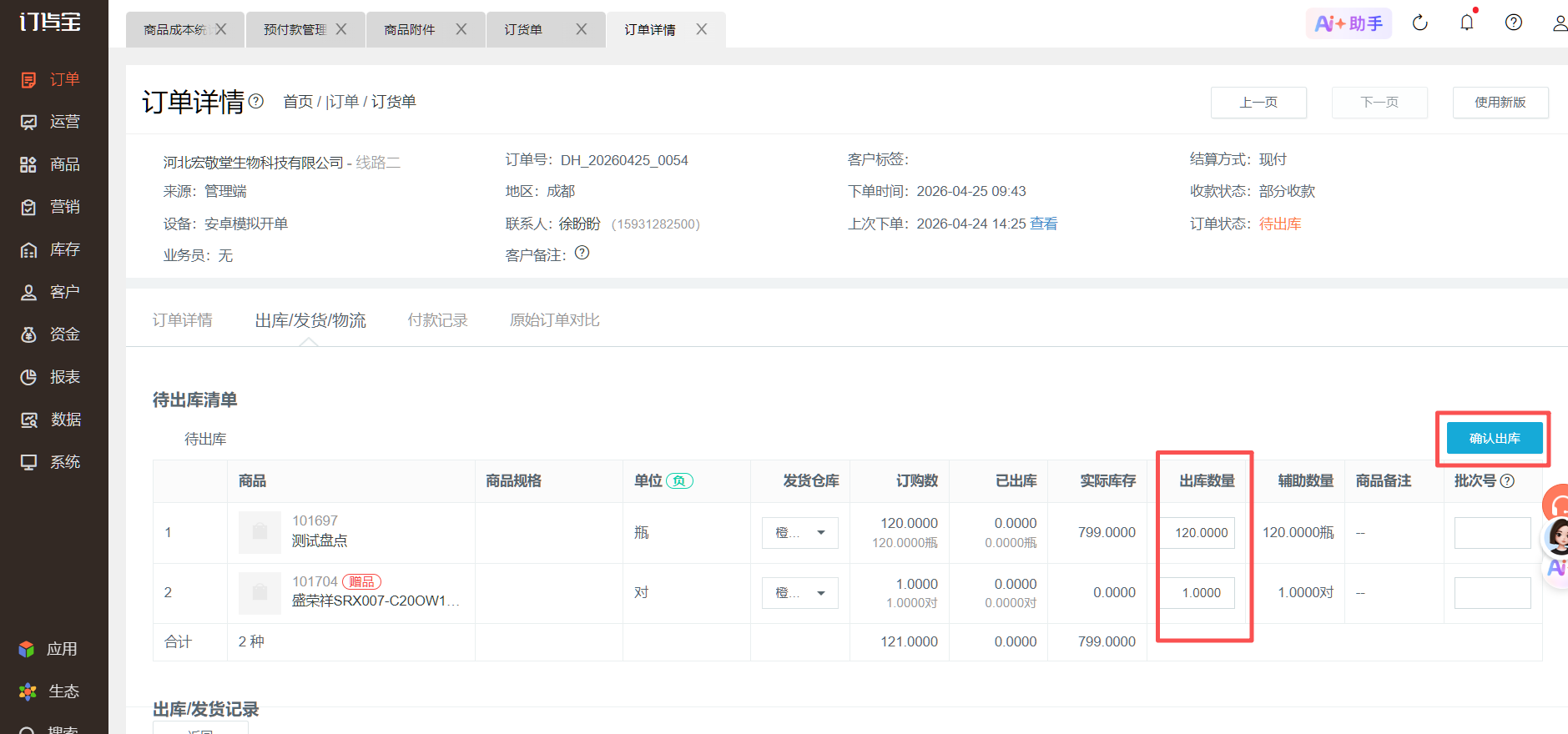Switch to the 商品成本统 tab
The image size is (1568, 734).
tap(174, 29)
